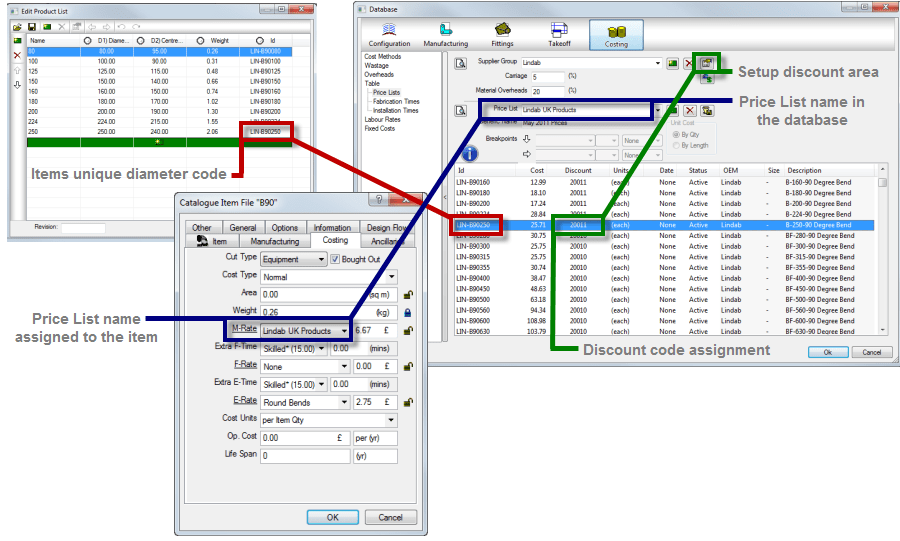The height and width of the screenshot is (541, 900).
Task: Click redo icon in Edit Product List toolbar
Action: tap(136, 27)
